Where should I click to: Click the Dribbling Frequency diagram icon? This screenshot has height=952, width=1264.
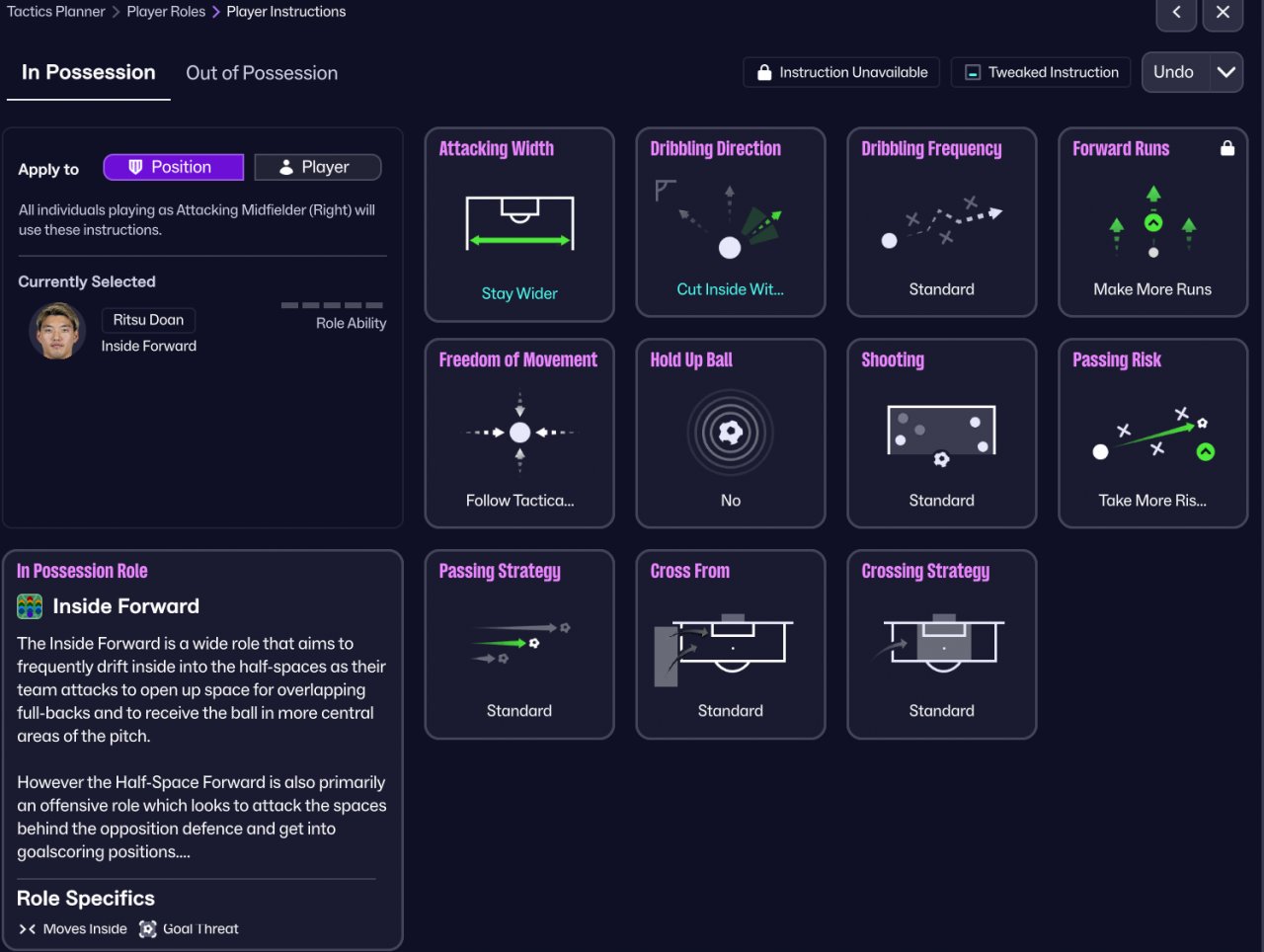pos(941,221)
